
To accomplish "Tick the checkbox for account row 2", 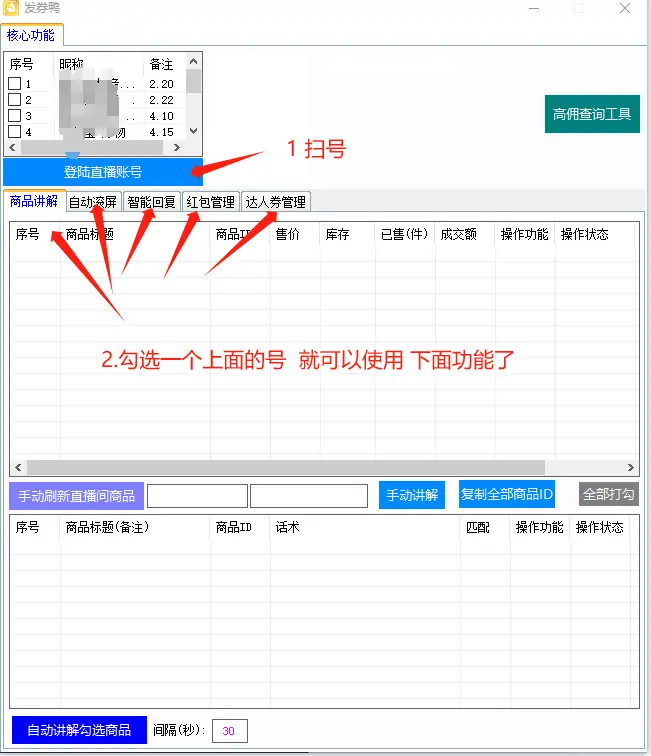I will (x=15, y=100).
